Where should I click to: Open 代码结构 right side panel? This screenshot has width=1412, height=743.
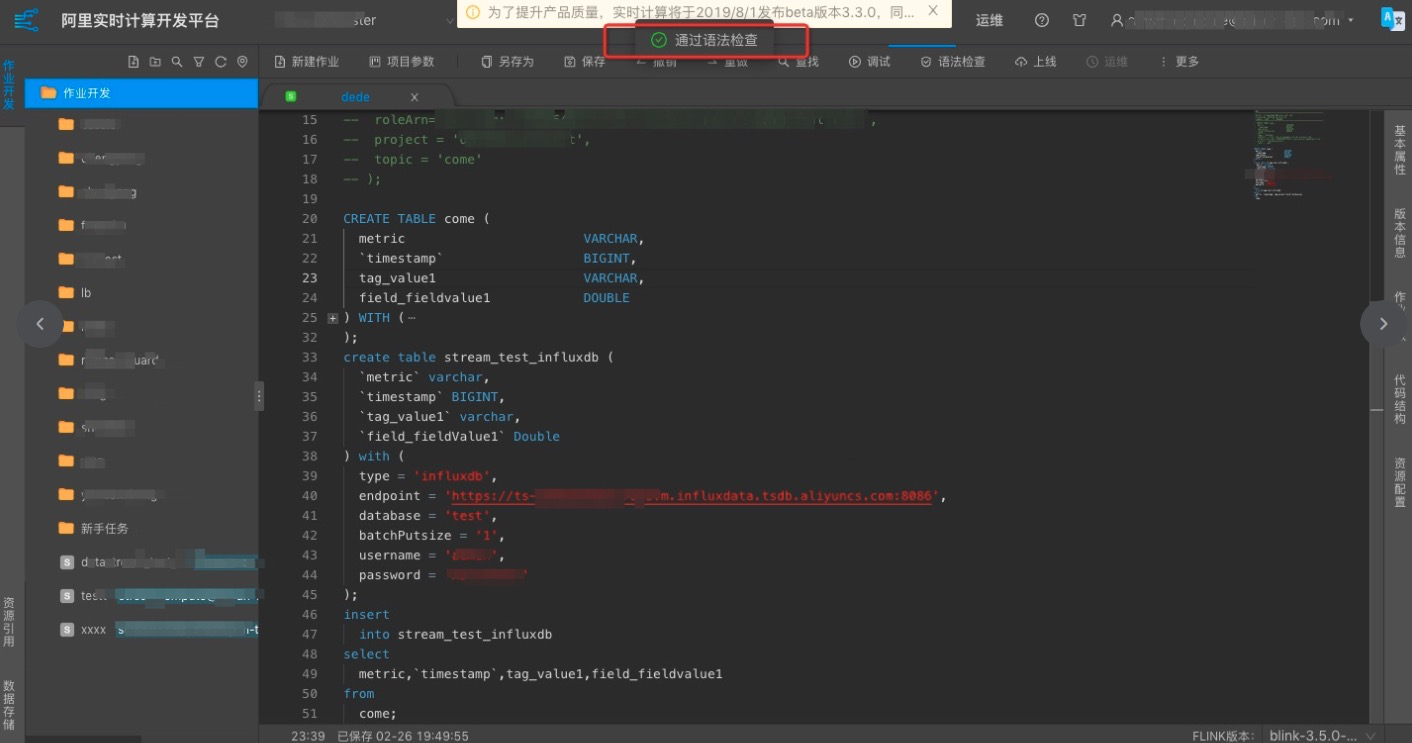[1400, 399]
